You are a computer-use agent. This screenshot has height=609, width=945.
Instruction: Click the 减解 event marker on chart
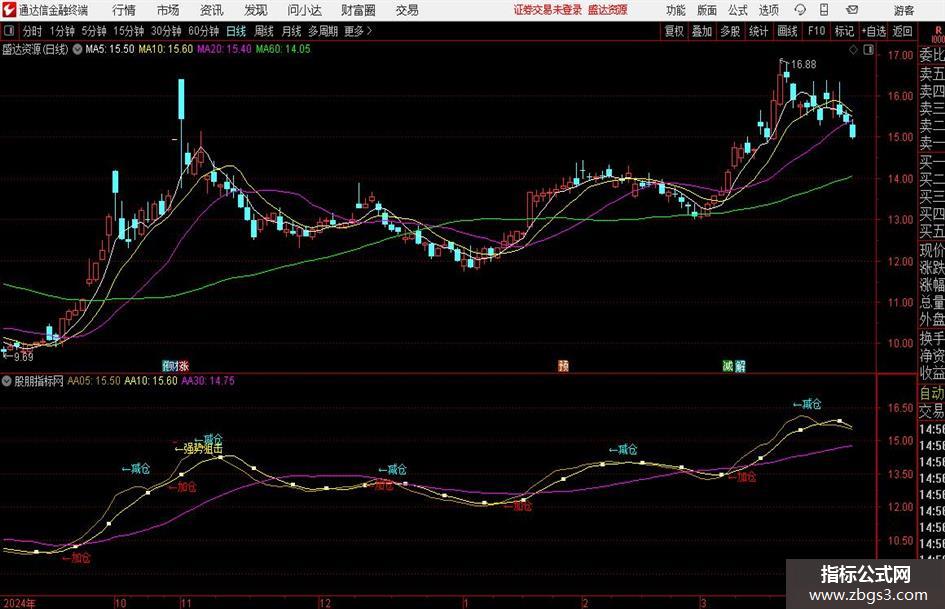[734, 366]
